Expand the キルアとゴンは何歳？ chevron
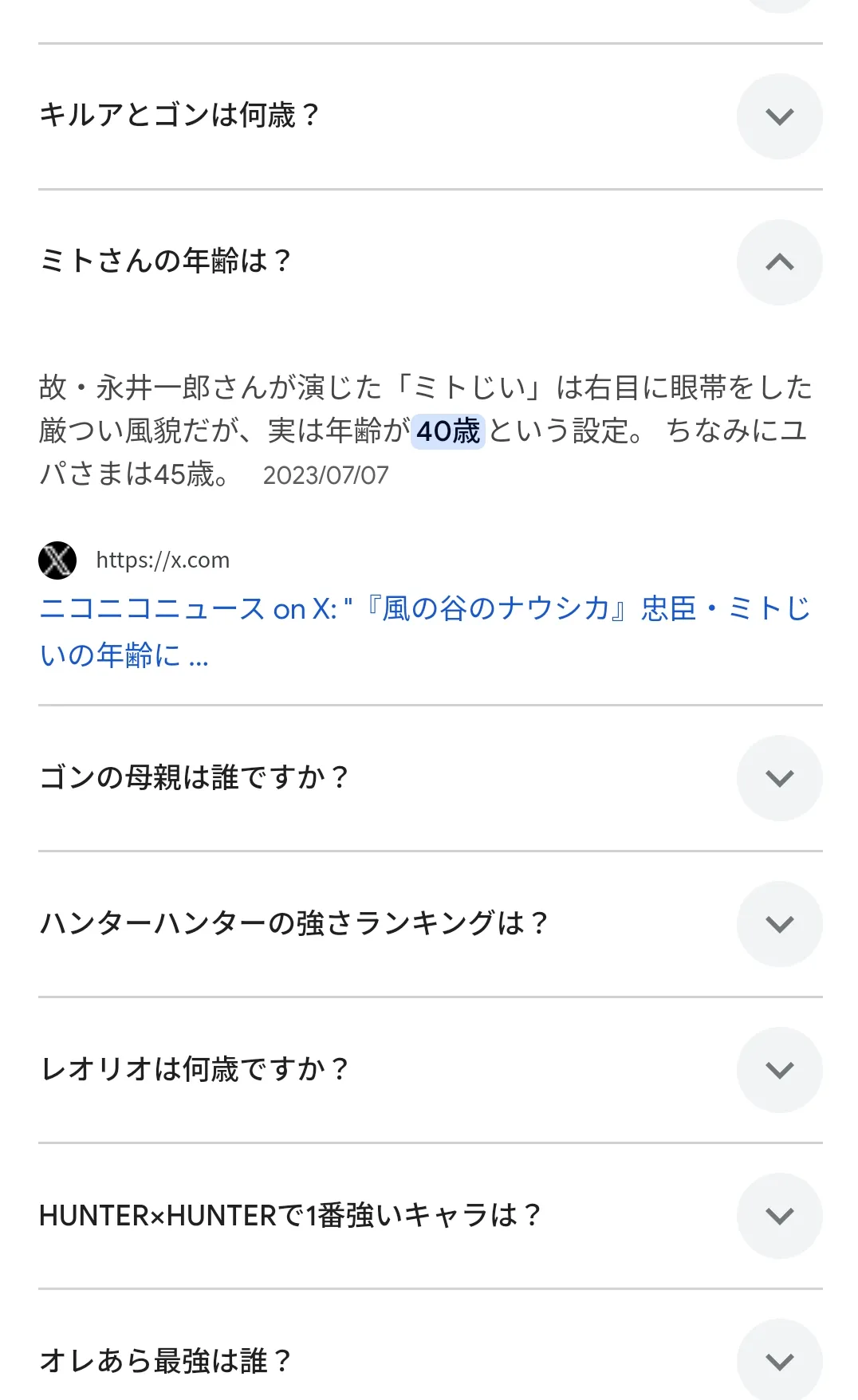 coord(779,116)
